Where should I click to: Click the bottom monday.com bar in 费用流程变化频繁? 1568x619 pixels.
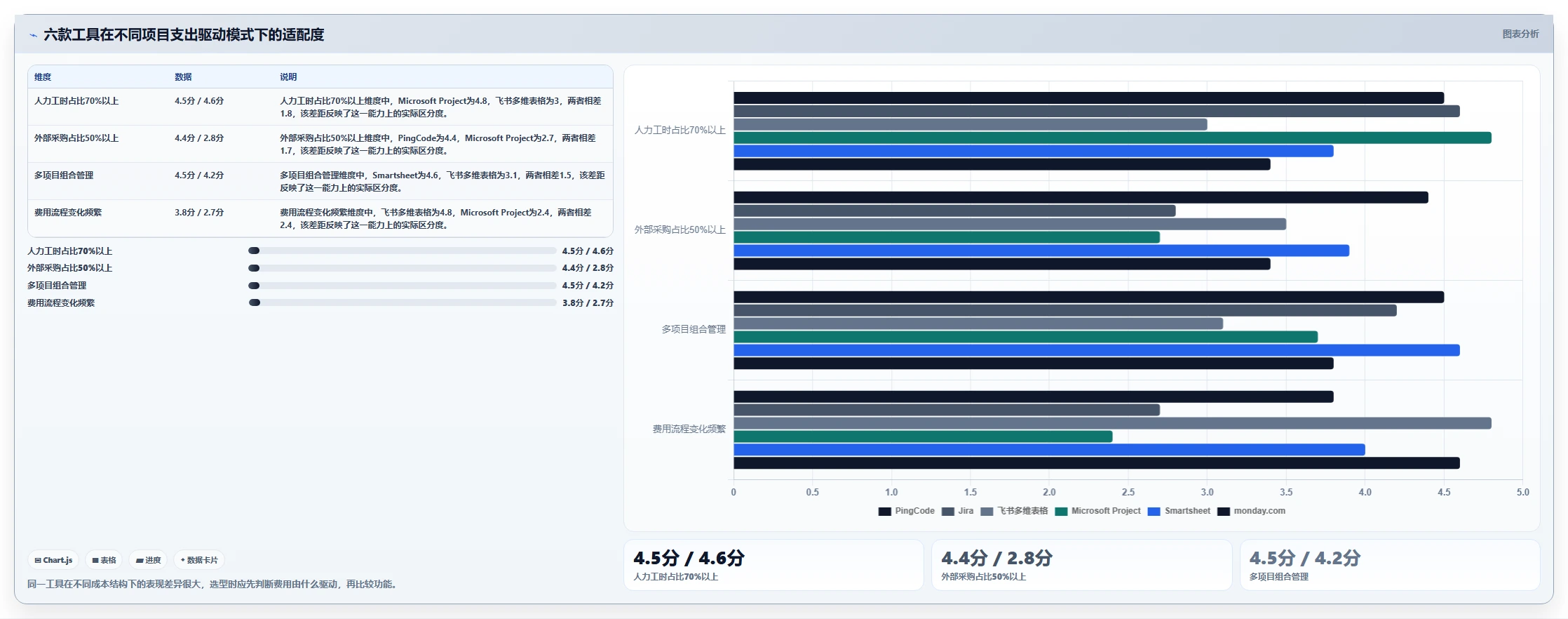point(1097,463)
